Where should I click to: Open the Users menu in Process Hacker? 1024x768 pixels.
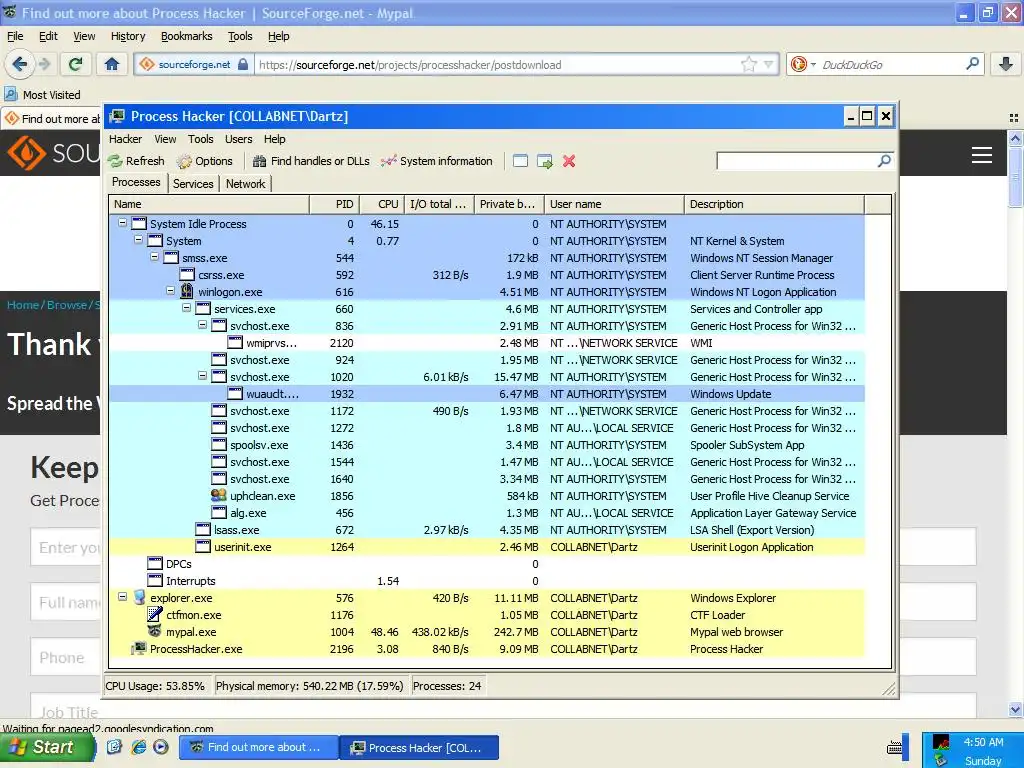click(x=238, y=139)
